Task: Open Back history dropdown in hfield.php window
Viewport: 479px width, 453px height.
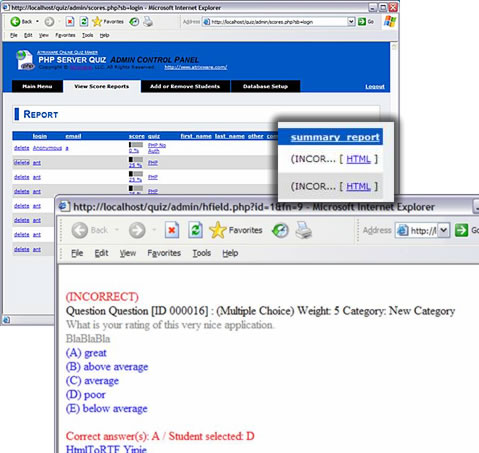Action: tap(117, 230)
